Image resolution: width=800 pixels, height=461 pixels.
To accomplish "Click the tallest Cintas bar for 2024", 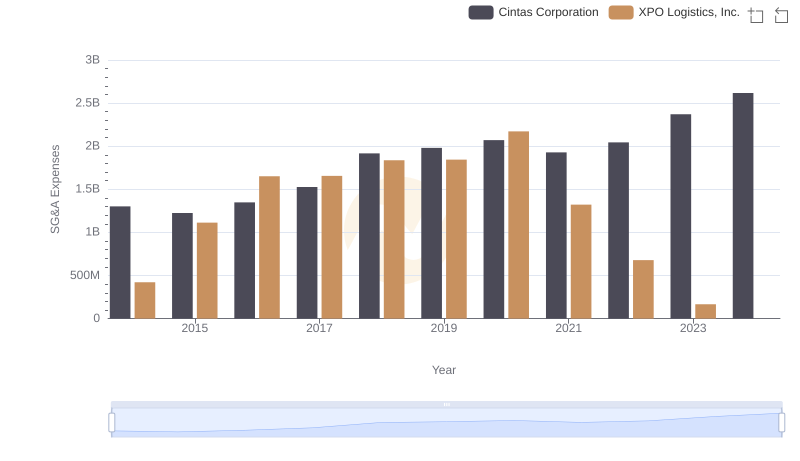I will point(743,206).
